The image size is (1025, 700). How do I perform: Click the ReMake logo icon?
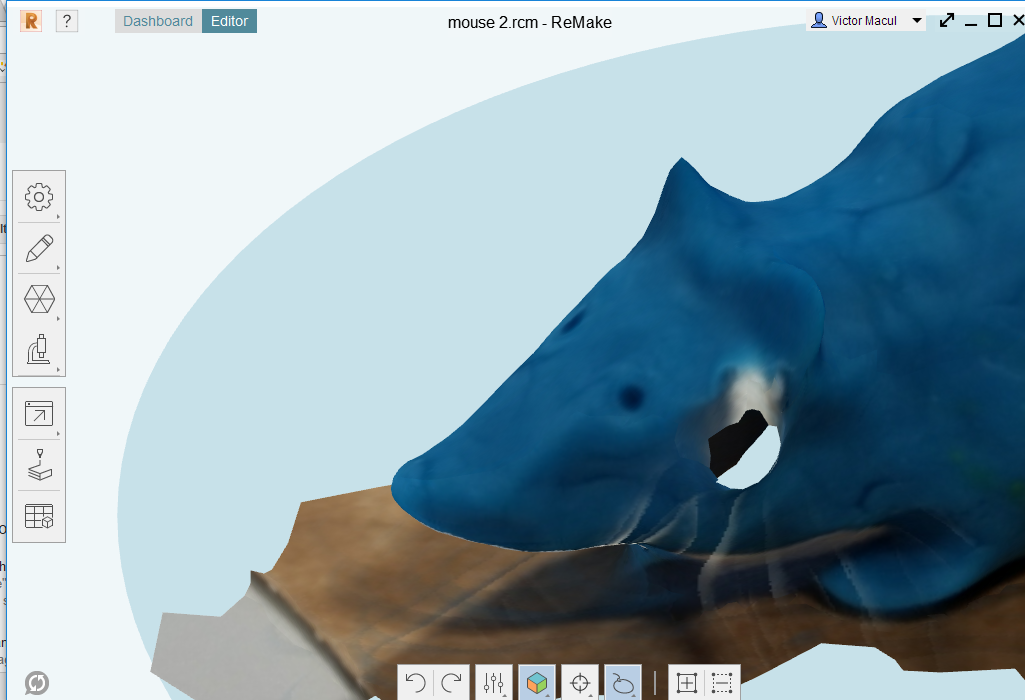tap(31, 21)
